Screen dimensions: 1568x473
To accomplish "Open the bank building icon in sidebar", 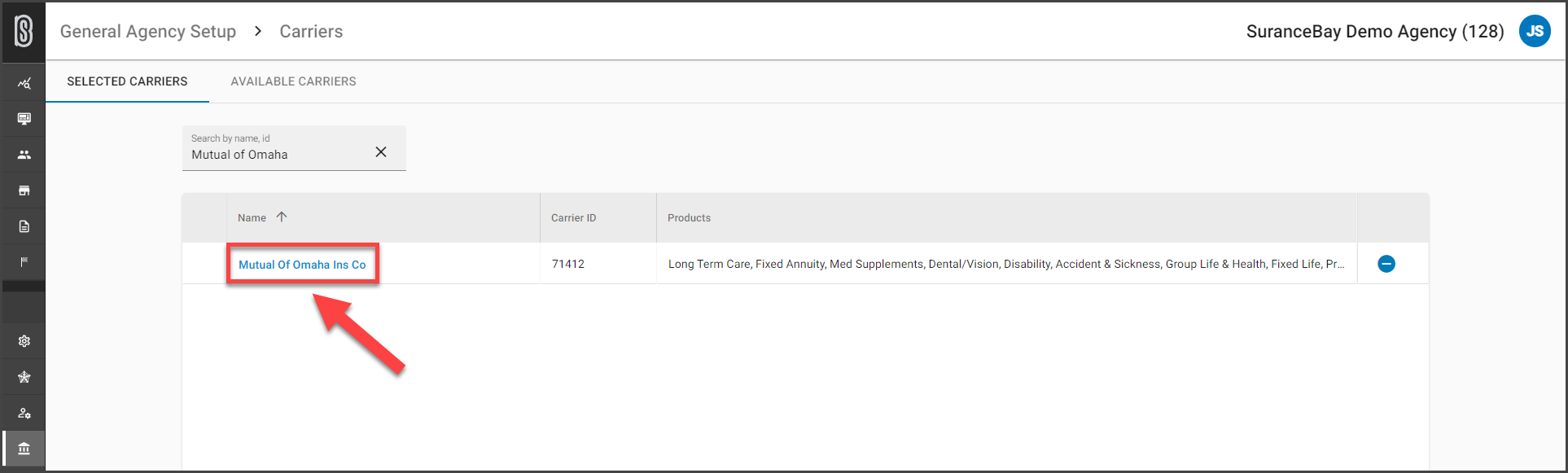I will point(24,449).
